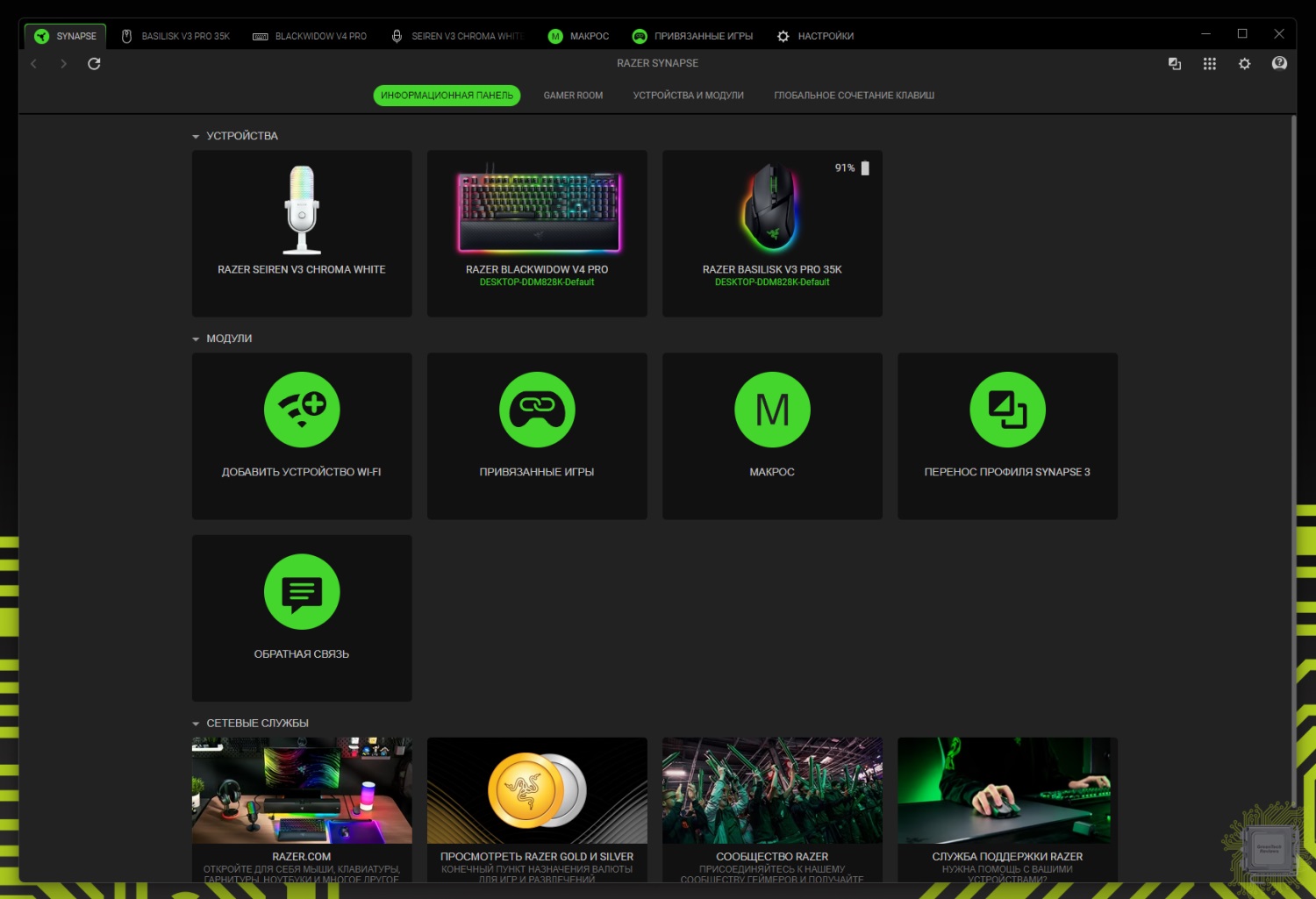Open Глобальное сочетание клавиш tab
The width and height of the screenshot is (1316, 899).
(854, 96)
